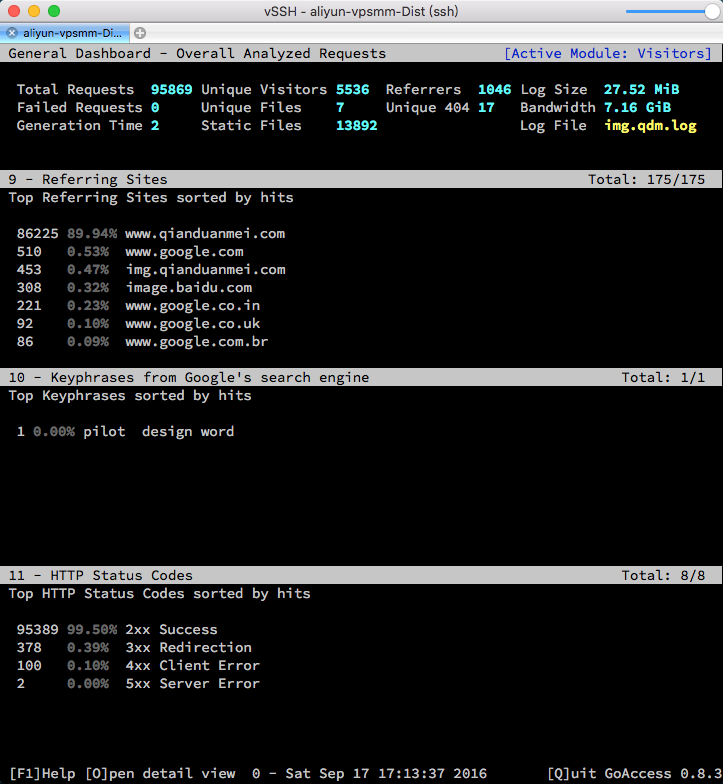Image resolution: width=723 pixels, height=784 pixels.
Task: Click the Active Module: Visitors indicator
Action: [x=608, y=54]
